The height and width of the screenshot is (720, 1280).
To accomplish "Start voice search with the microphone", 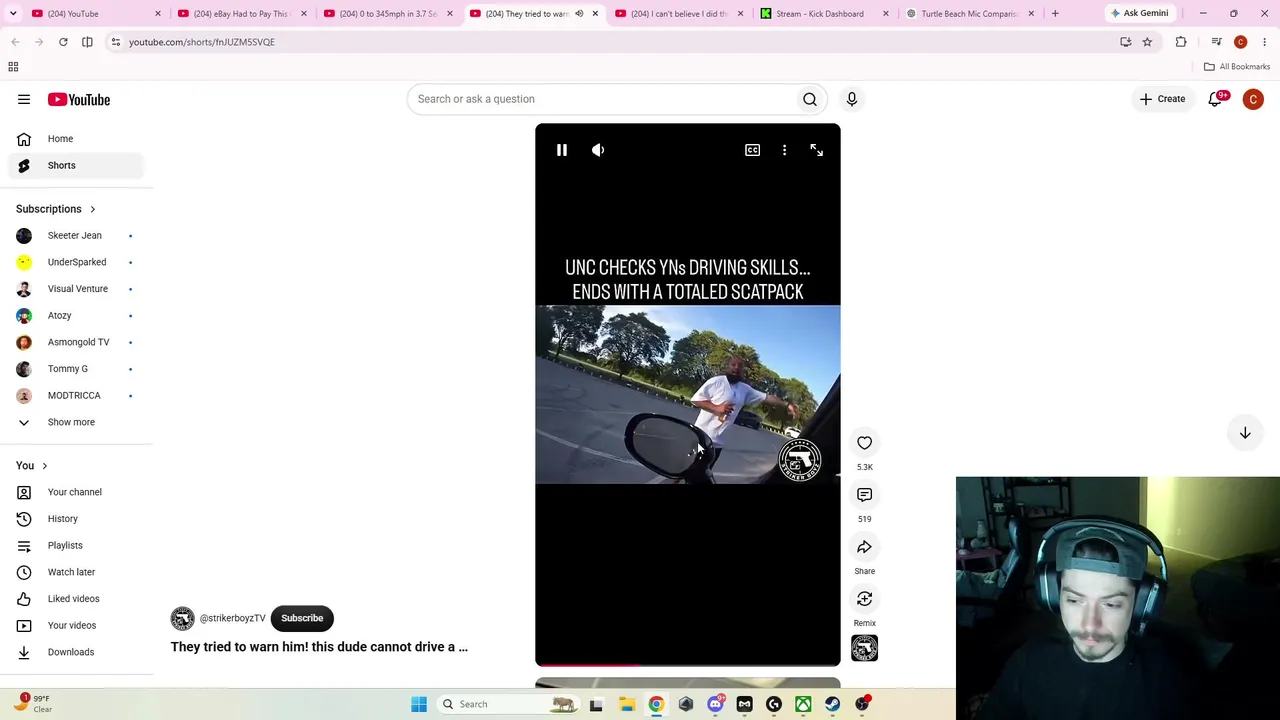I will (852, 99).
